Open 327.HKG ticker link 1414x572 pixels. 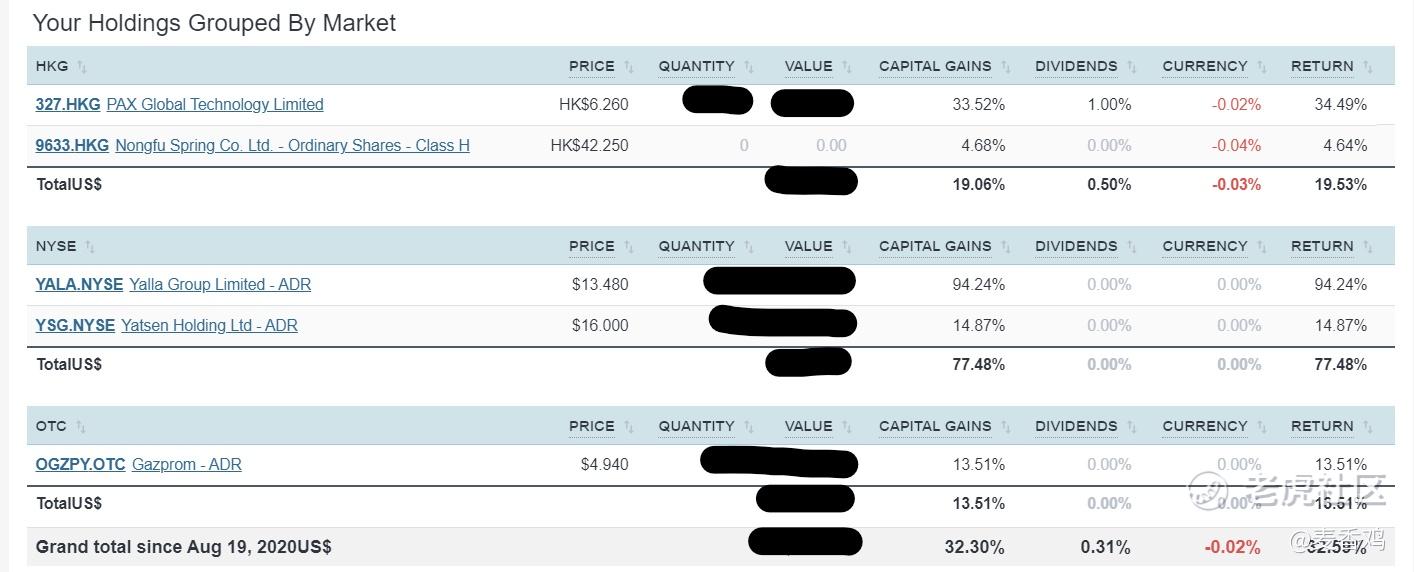click(67, 104)
